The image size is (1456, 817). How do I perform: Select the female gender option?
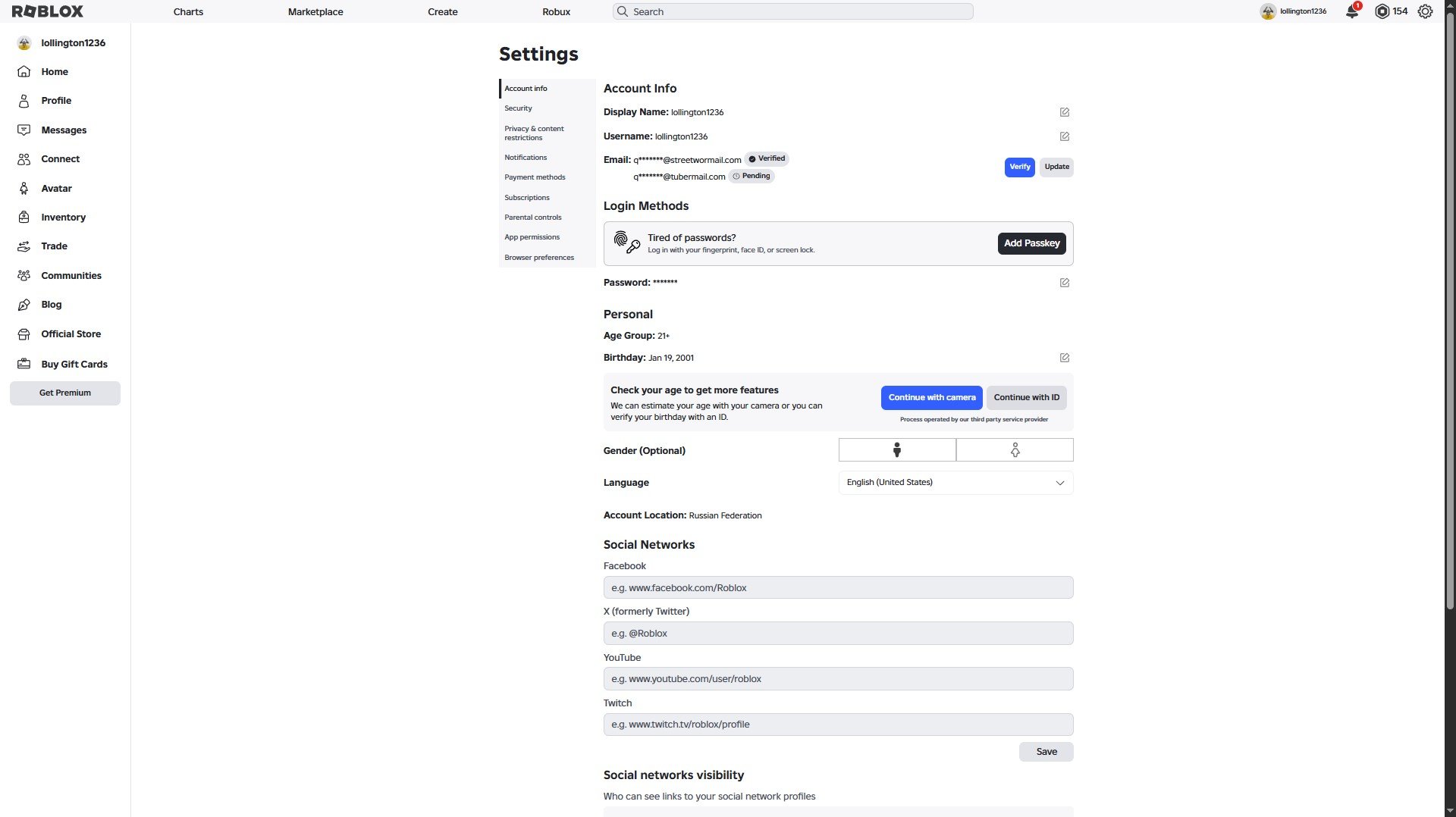[1015, 450]
